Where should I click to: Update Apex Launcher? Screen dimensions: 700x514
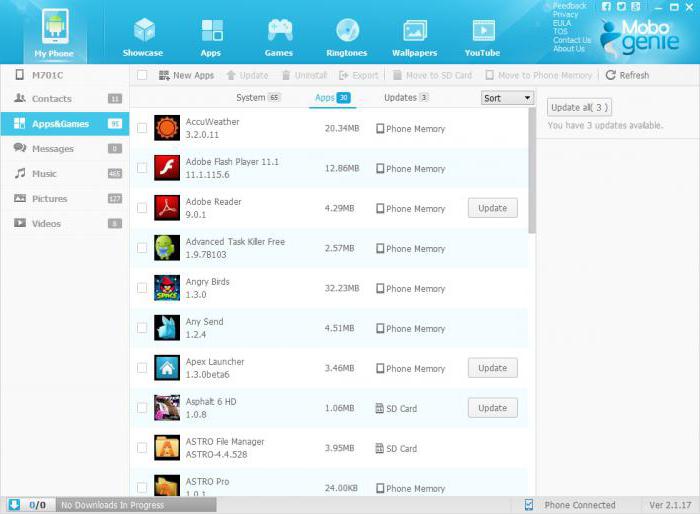[x=492, y=368]
